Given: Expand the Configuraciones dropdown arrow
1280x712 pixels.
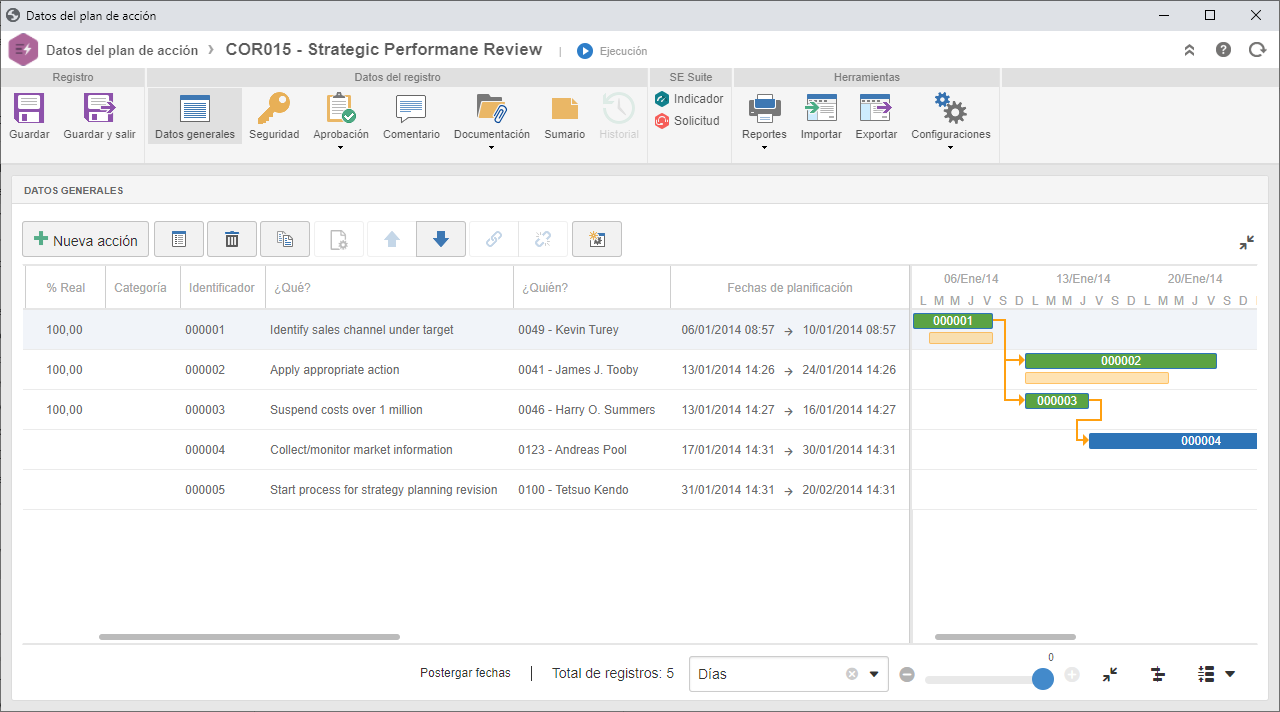Looking at the screenshot, I should [x=950, y=148].
